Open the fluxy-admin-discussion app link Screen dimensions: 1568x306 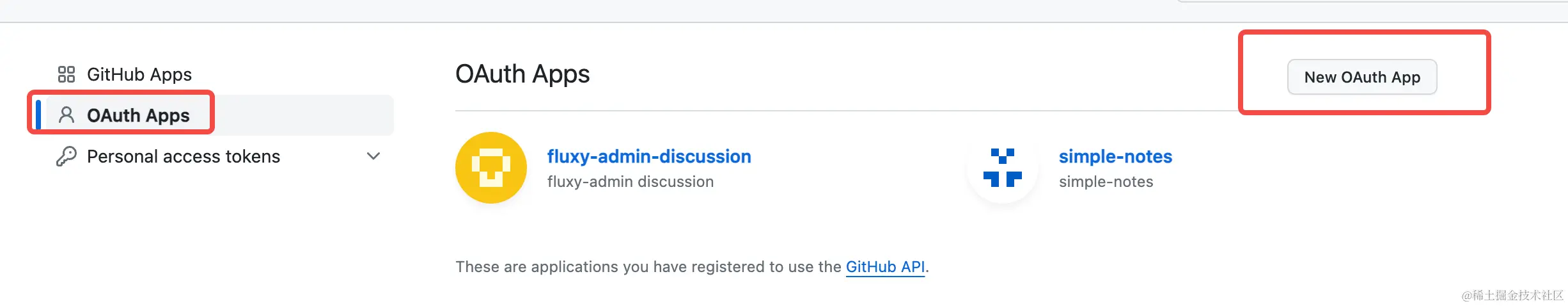pyautogui.click(x=649, y=156)
